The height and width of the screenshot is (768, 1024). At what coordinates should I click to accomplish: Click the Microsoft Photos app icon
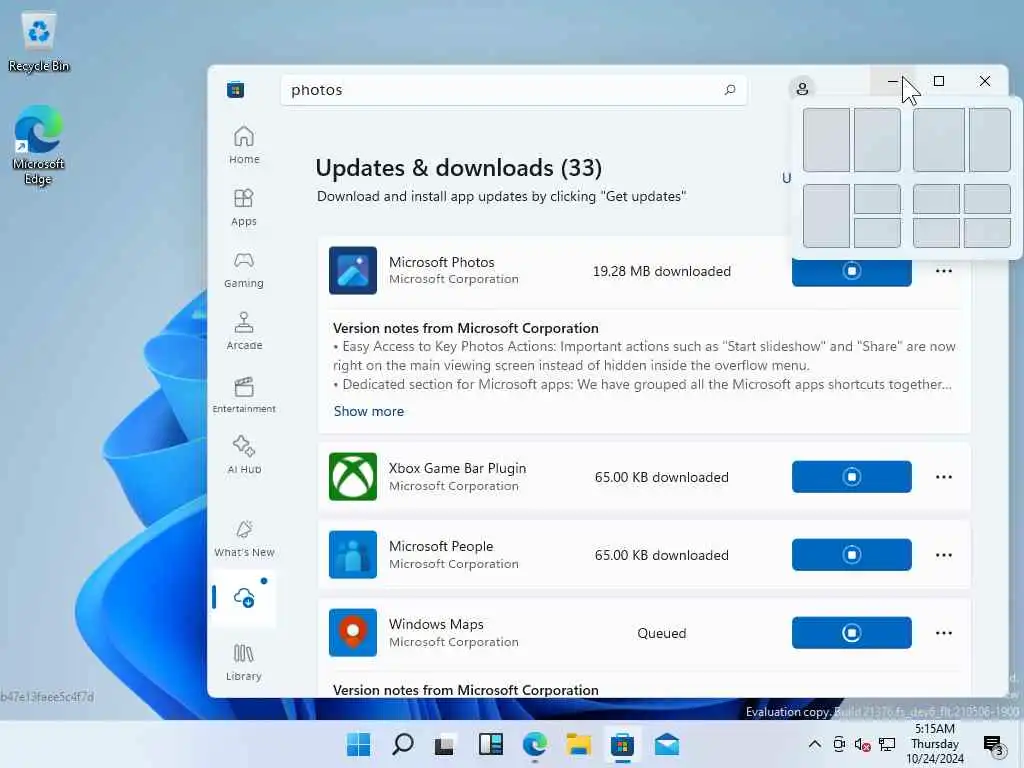click(x=353, y=270)
